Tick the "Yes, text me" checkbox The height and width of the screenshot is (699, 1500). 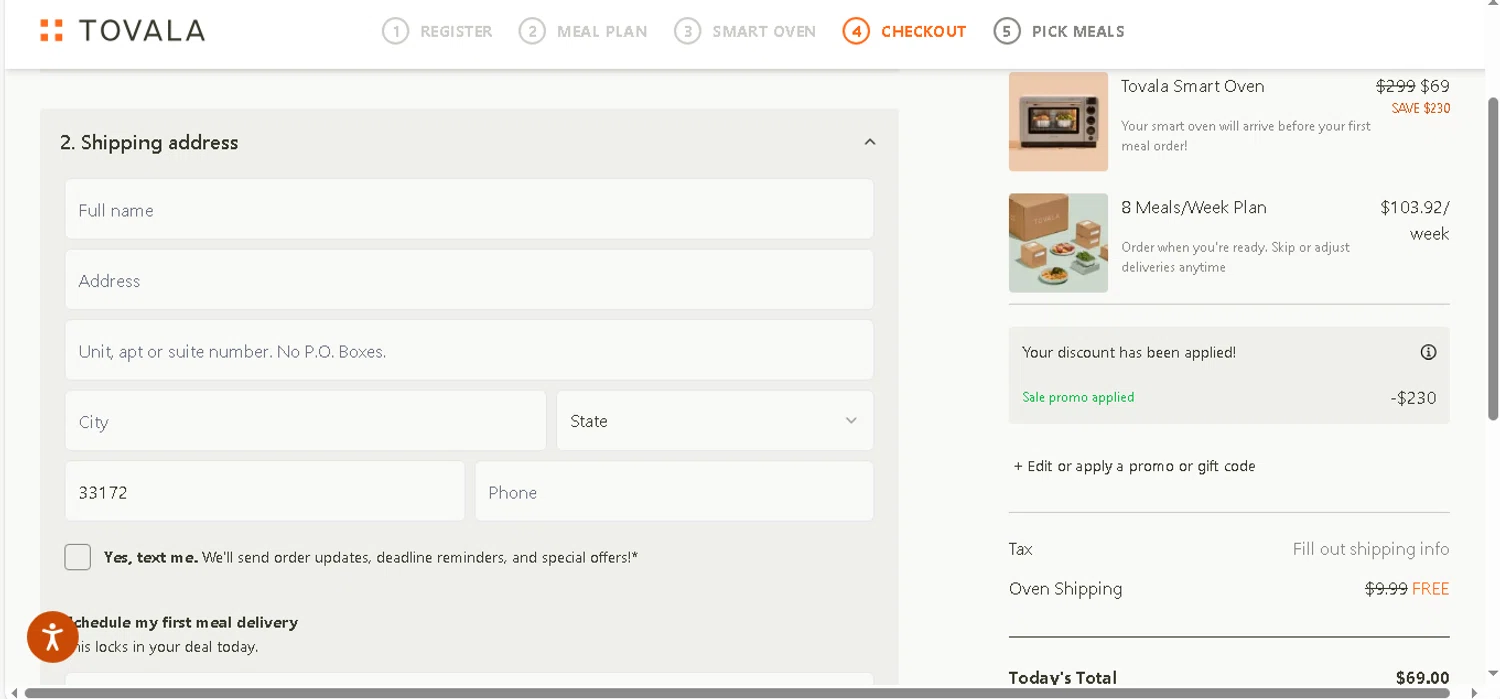pos(78,557)
